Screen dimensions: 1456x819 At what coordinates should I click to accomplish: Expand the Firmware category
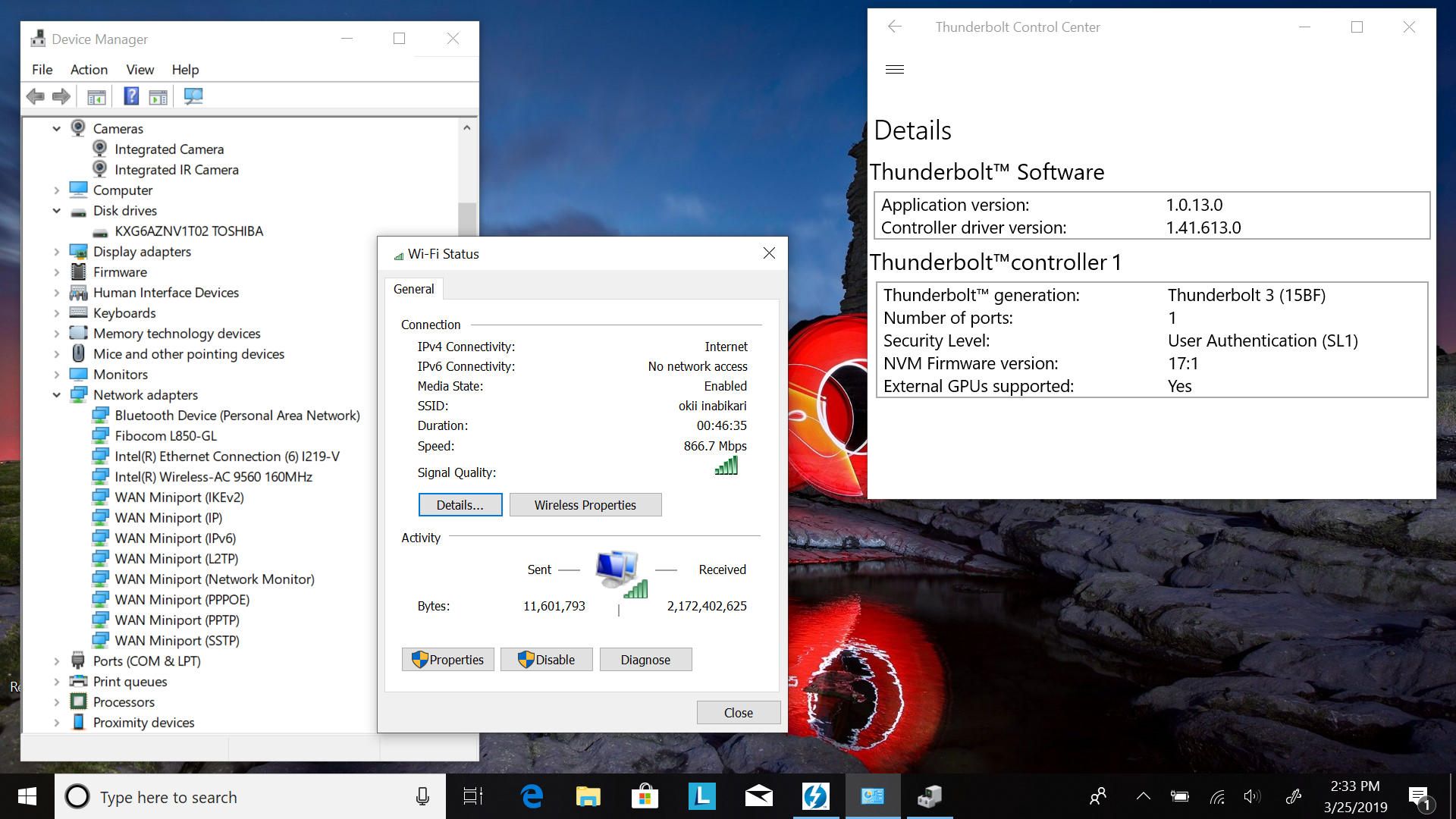[57, 272]
